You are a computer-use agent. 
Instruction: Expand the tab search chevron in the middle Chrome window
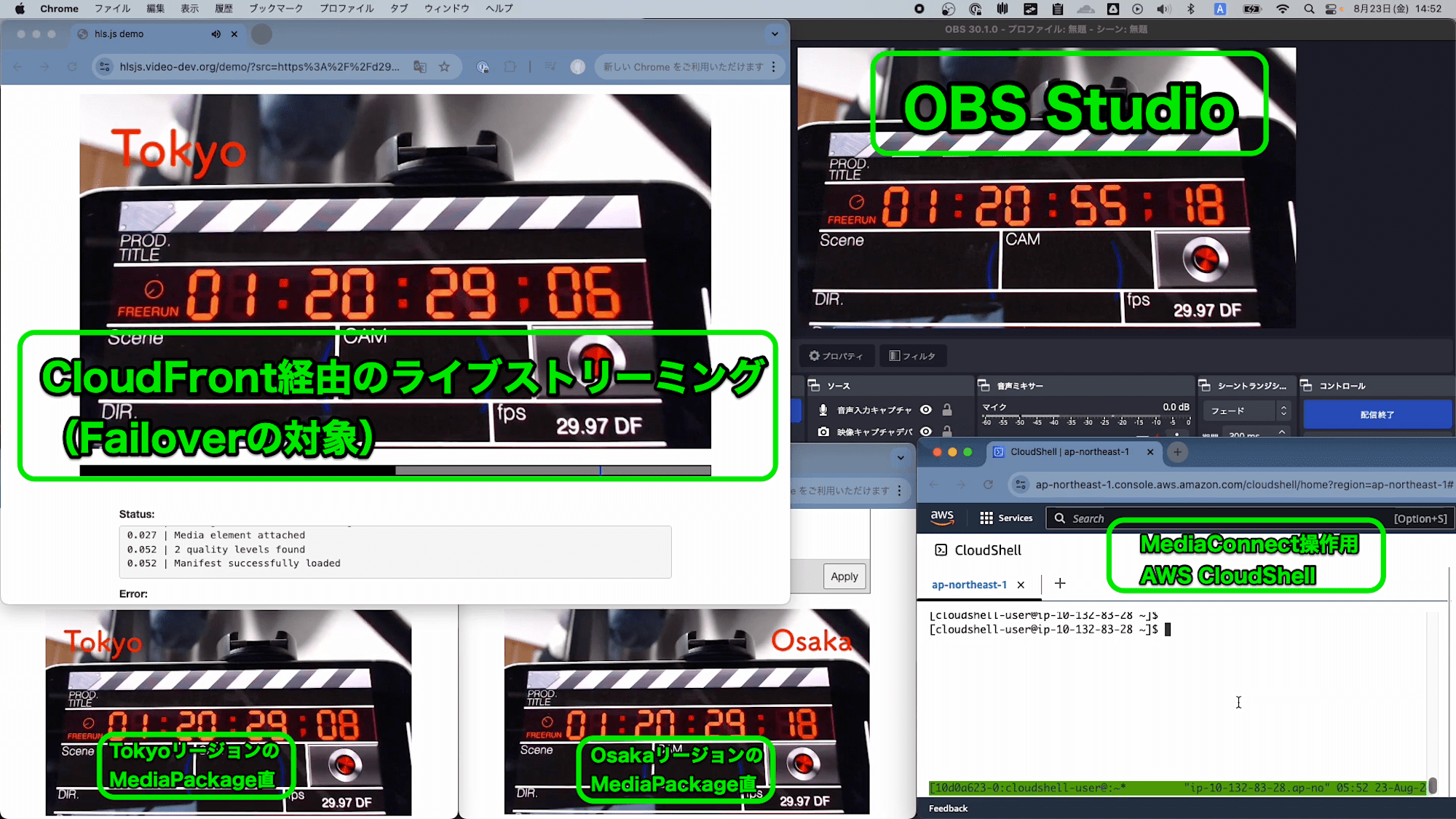901,458
